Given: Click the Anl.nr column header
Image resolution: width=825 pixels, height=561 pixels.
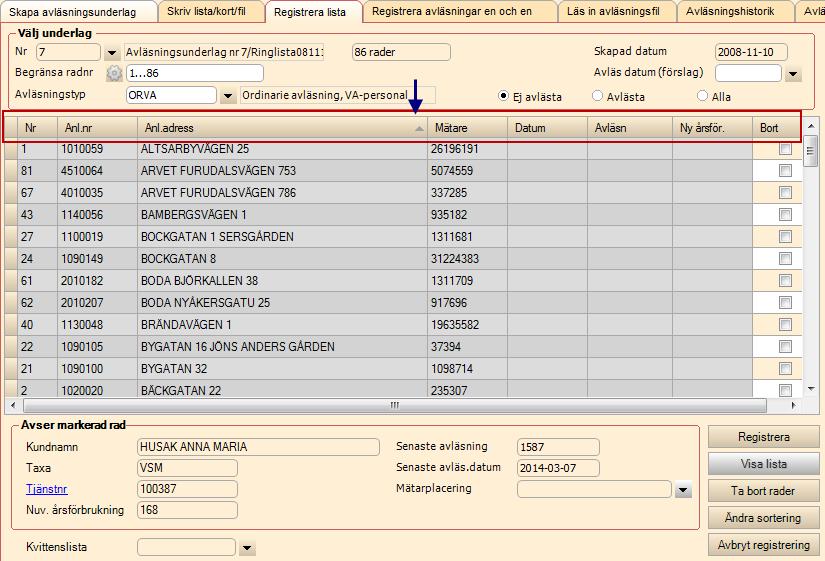Looking at the screenshot, I should pos(97,128).
